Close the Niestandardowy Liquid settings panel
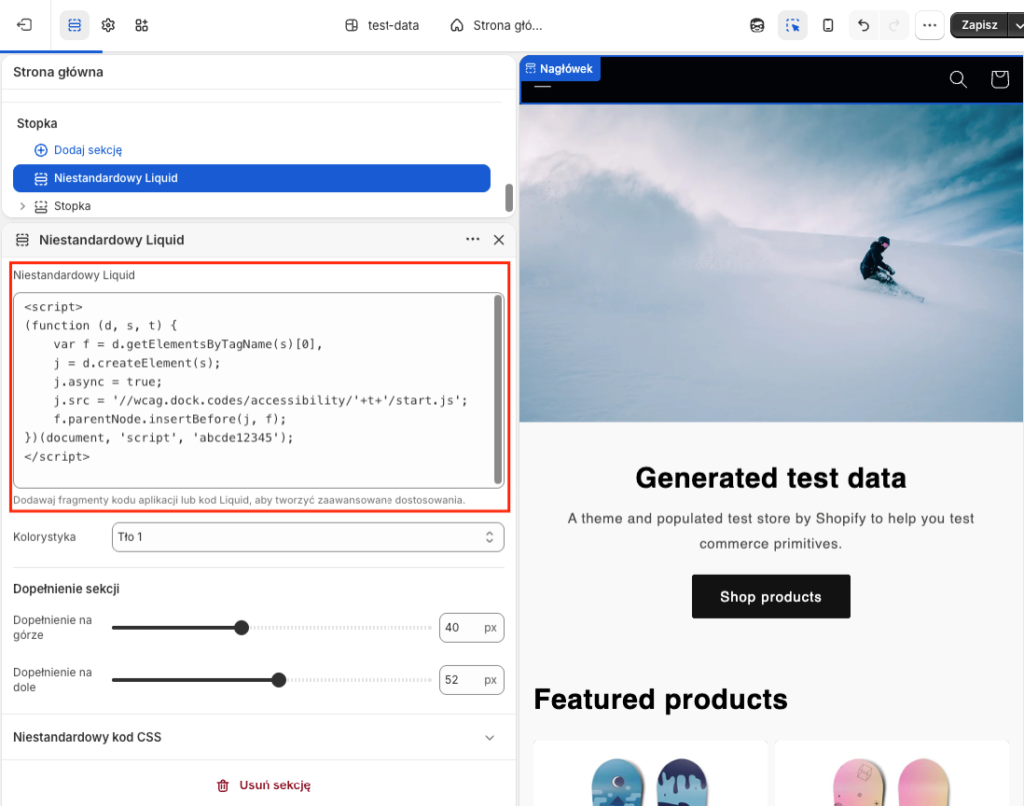 (x=499, y=240)
